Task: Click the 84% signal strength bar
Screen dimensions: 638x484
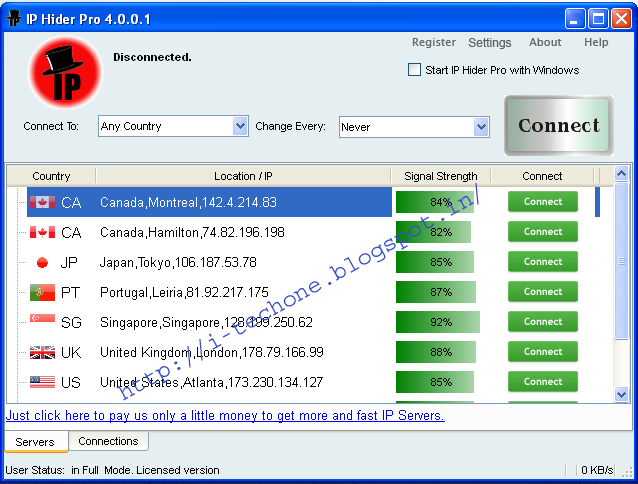Action: (x=435, y=202)
